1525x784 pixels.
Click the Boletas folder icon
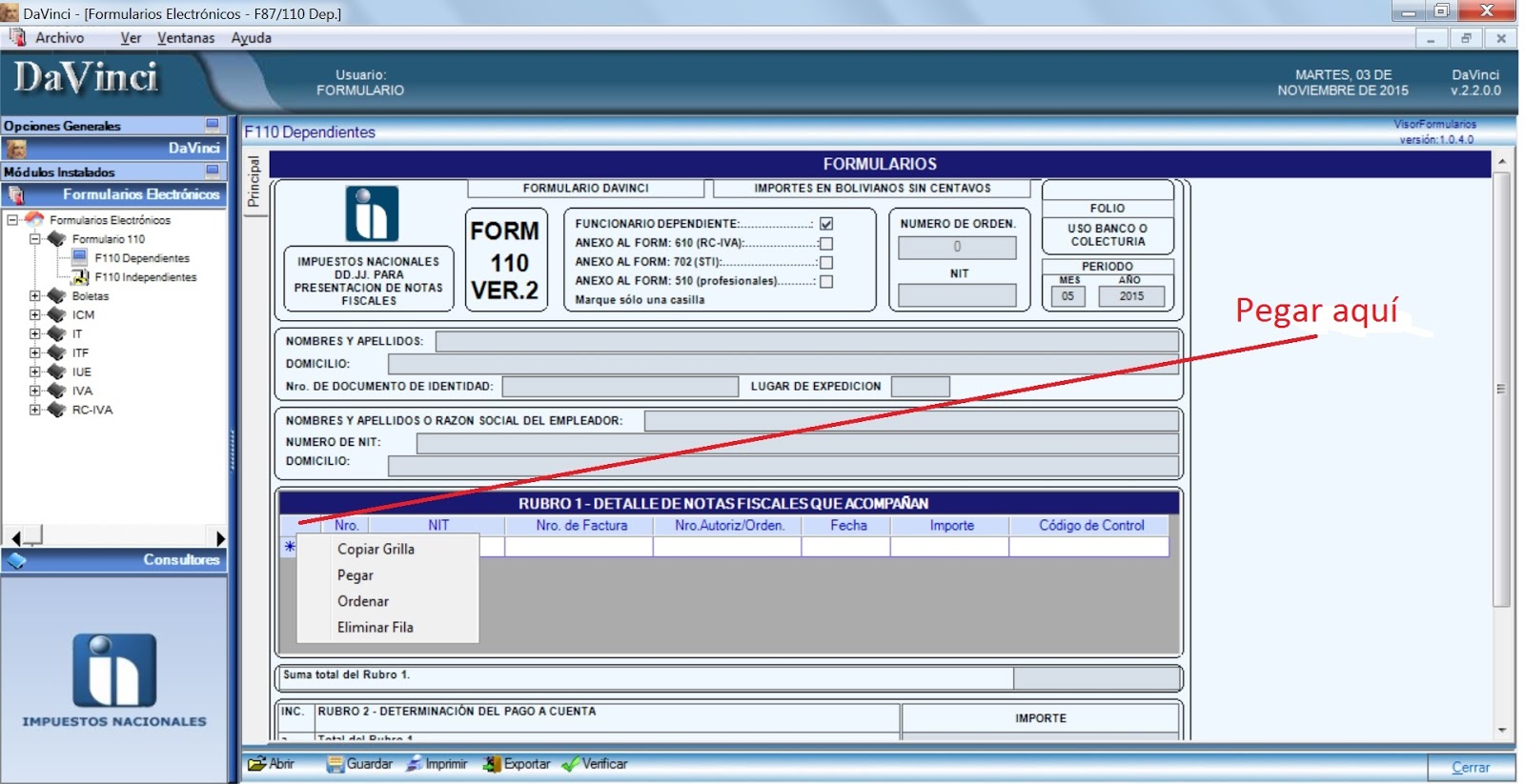[57, 295]
